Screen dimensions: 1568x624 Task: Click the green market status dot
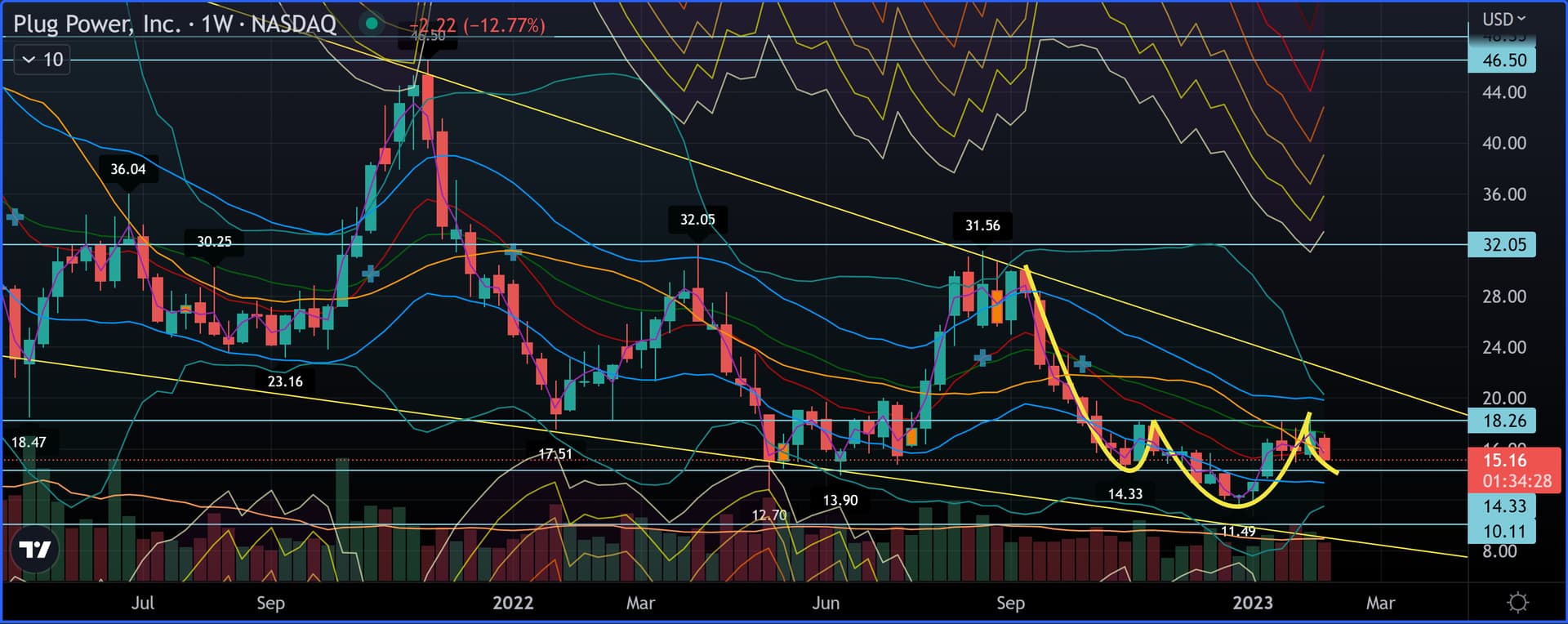(372, 24)
